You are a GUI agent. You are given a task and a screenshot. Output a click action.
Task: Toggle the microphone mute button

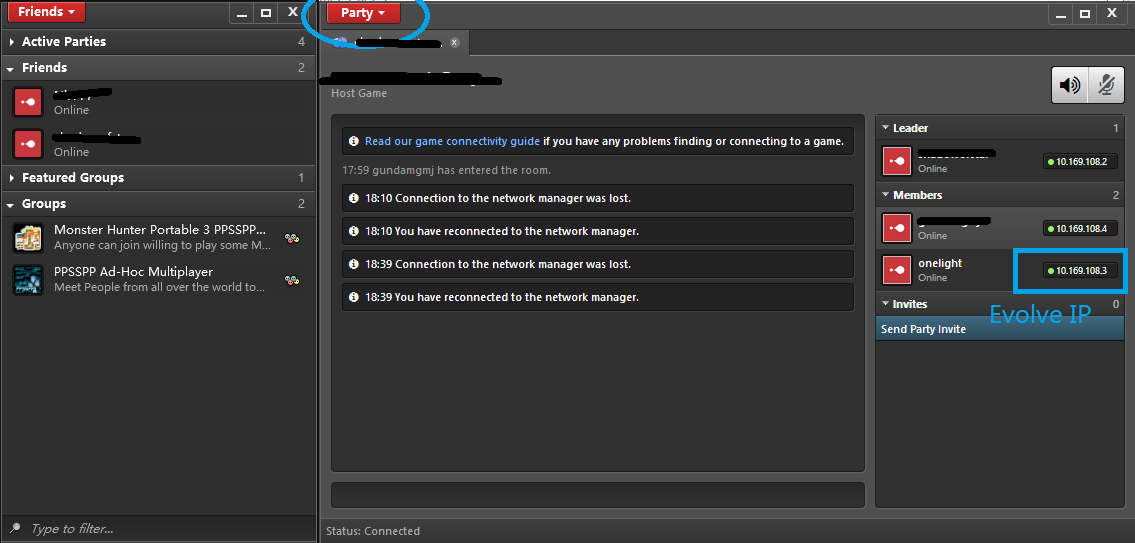point(1104,86)
